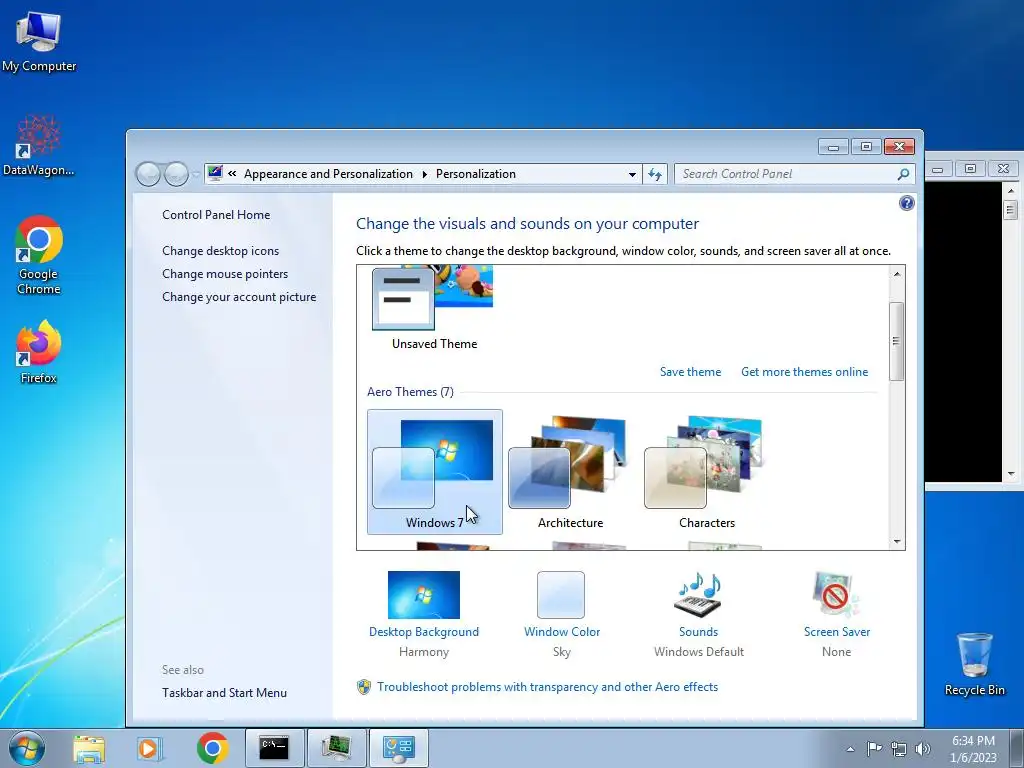1024x768 pixels.
Task: Open Change desktop icons
Action: [221, 251]
